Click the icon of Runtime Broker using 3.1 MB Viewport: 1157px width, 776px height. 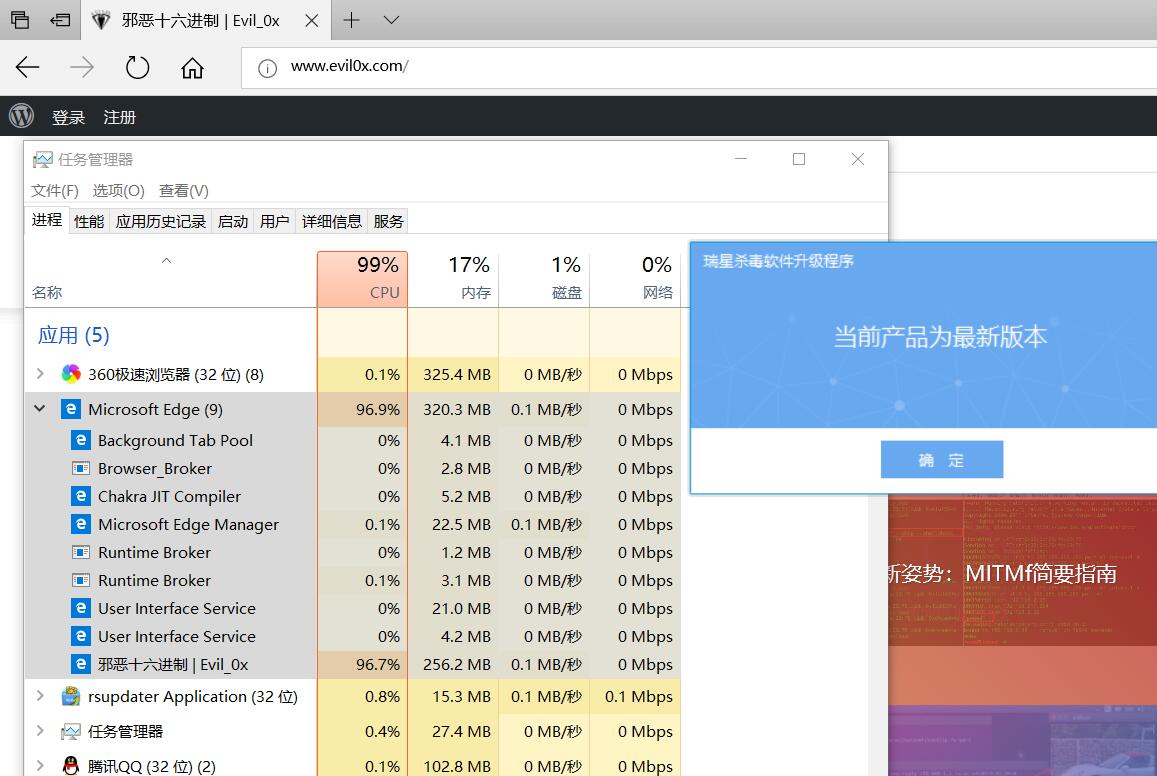pyautogui.click(x=80, y=581)
